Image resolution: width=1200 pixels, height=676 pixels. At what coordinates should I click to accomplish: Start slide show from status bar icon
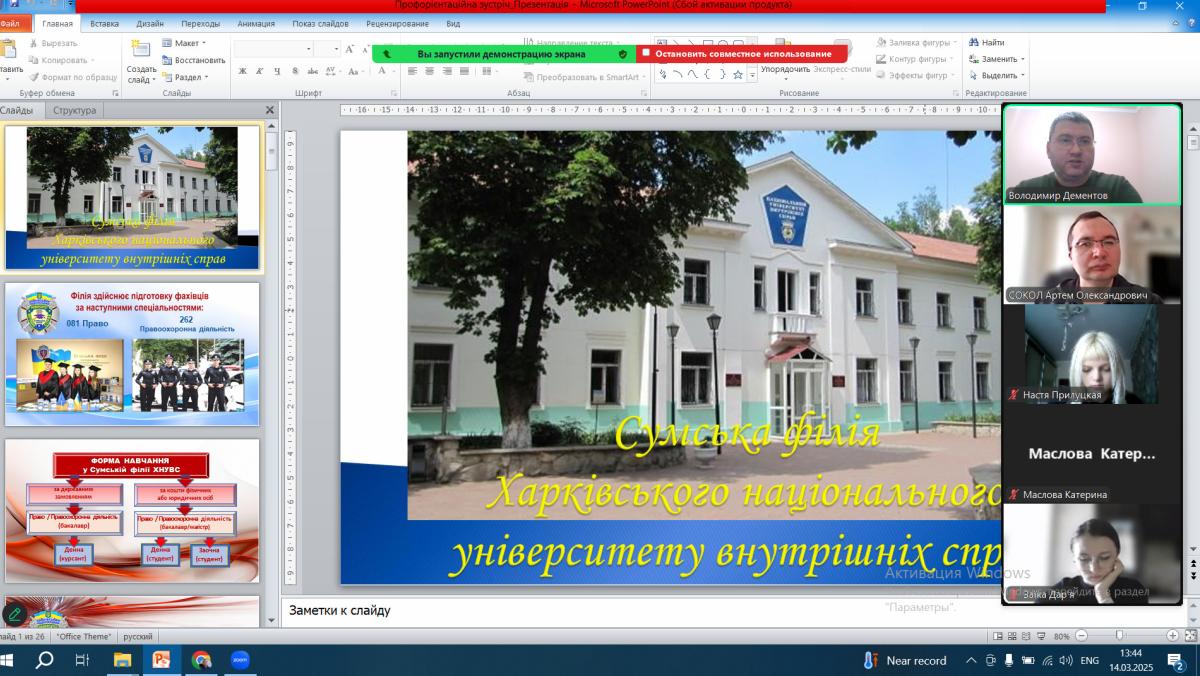tap(1043, 636)
